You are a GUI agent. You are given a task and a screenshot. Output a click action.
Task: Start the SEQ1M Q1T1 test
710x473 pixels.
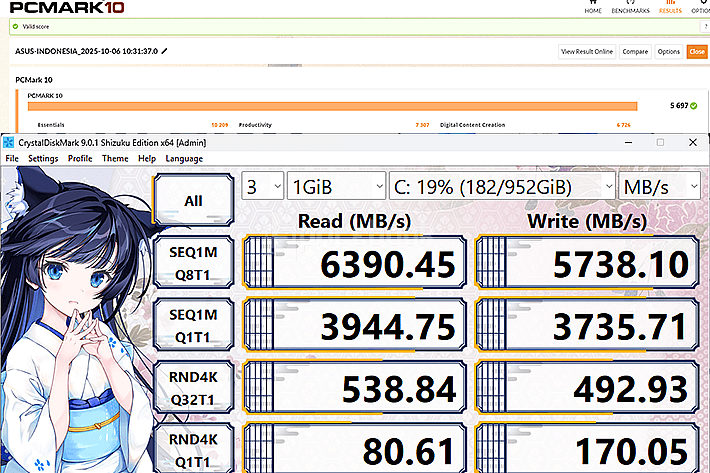(193, 325)
